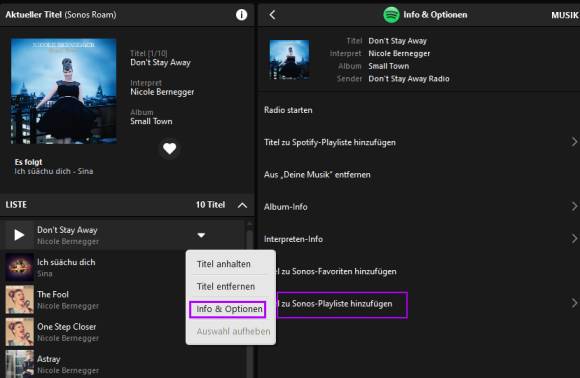Expand the Interpreten-Info chevron
This screenshot has height=378, width=580.
[574, 239]
